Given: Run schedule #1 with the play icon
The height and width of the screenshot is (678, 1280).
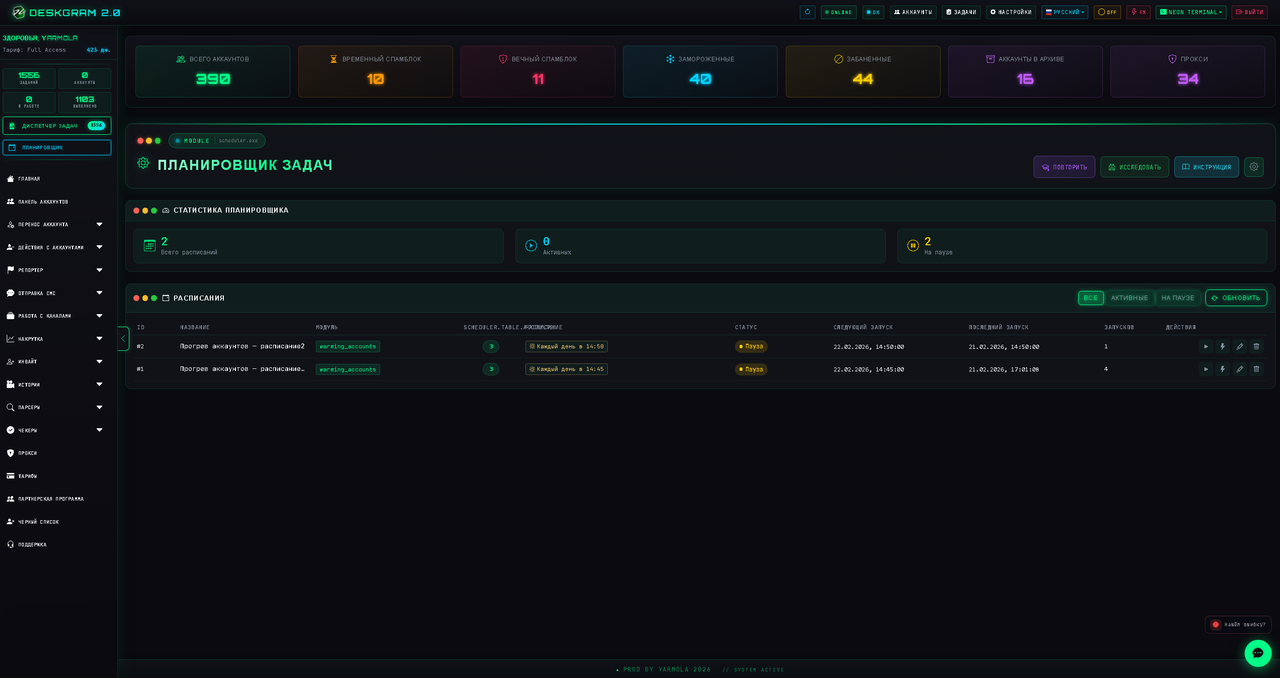Looking at the screenshot, I should point(1206,369).
